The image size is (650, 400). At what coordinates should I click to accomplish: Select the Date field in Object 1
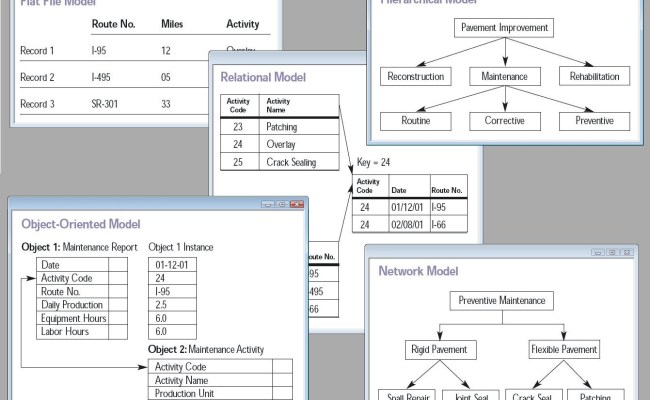82,264
